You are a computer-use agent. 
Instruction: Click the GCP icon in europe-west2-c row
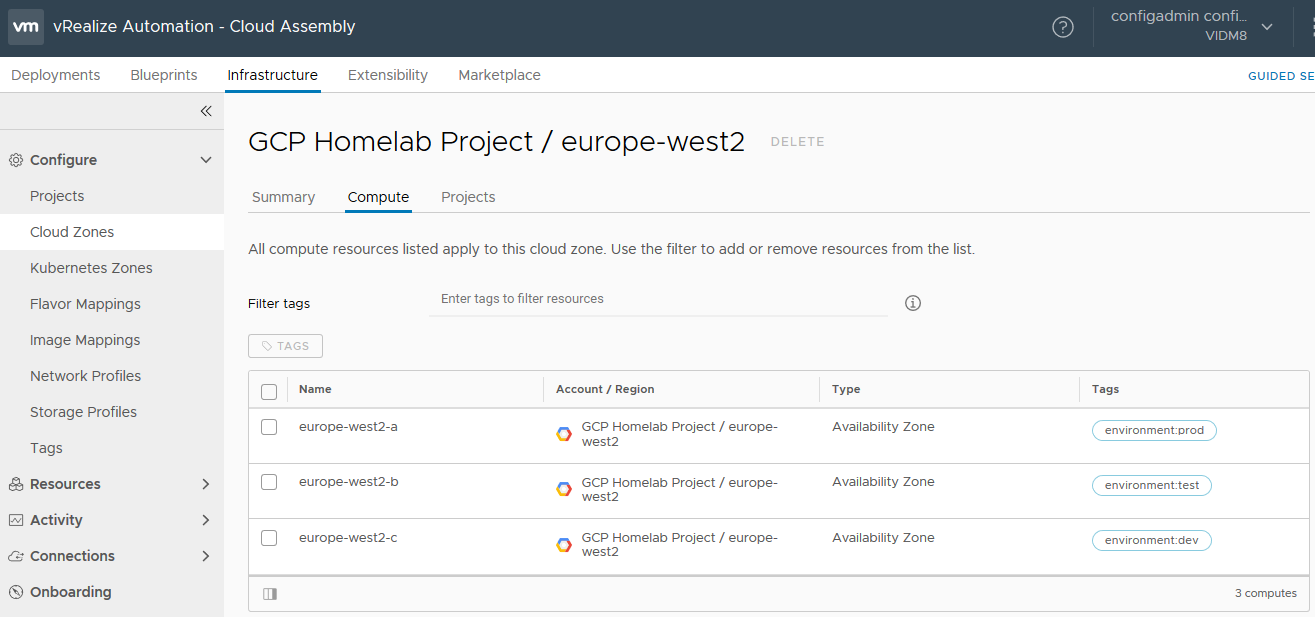(x=564, y=545)
